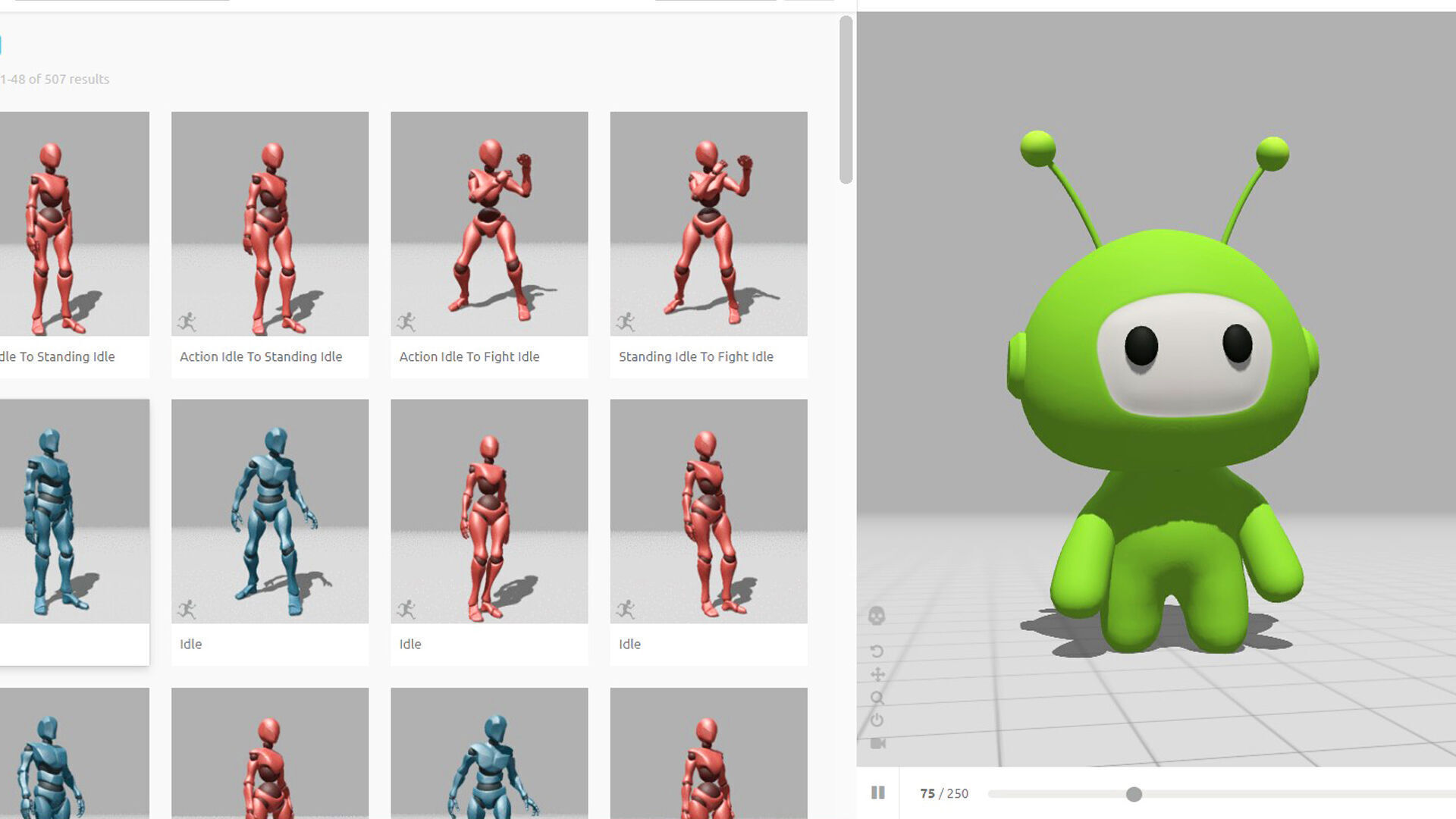1456x819 pixels.
Task: Select the blue robot Idle animation thumbnail
Action: (x=270, y=511)
